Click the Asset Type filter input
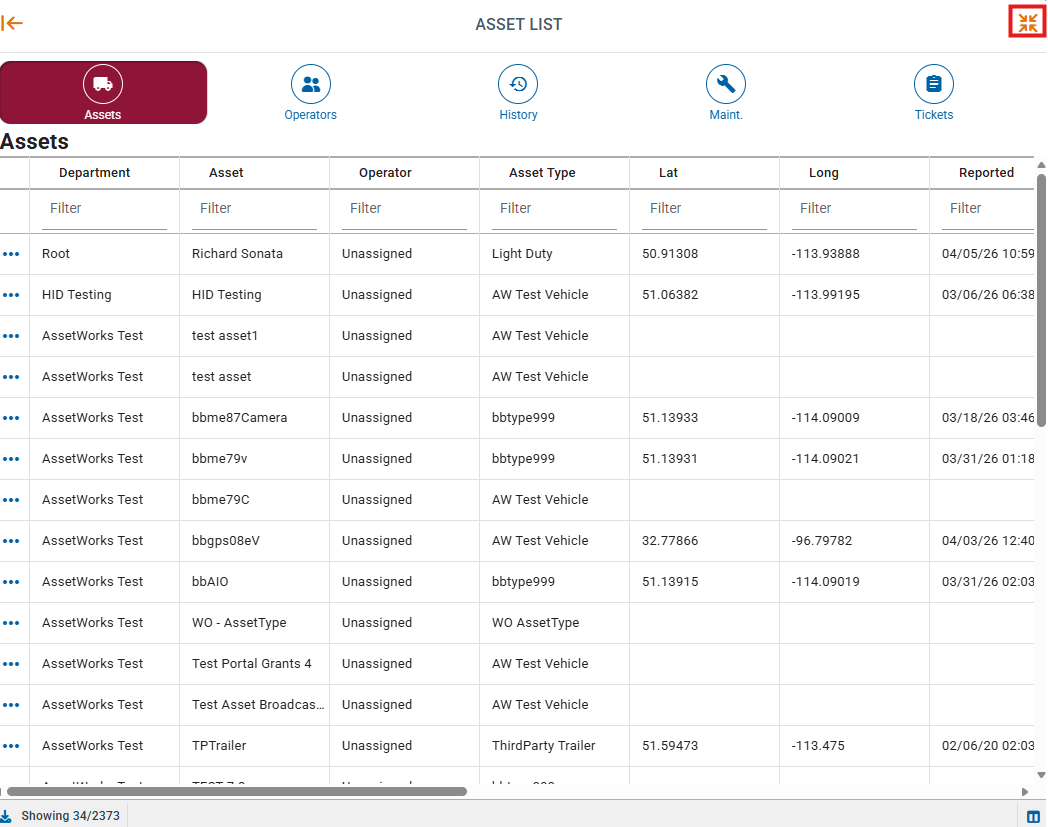This screenshot has height=827, width=1048. [554, 209]
